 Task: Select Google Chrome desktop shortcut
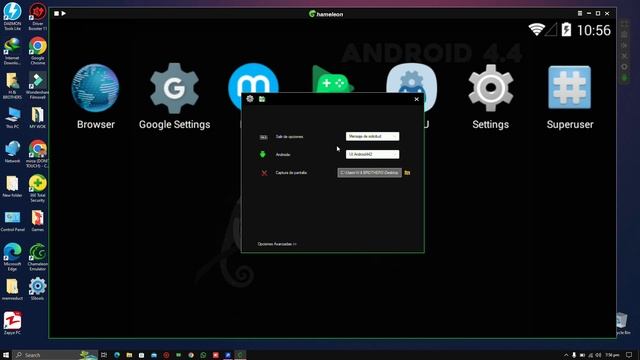pos(38,51)
